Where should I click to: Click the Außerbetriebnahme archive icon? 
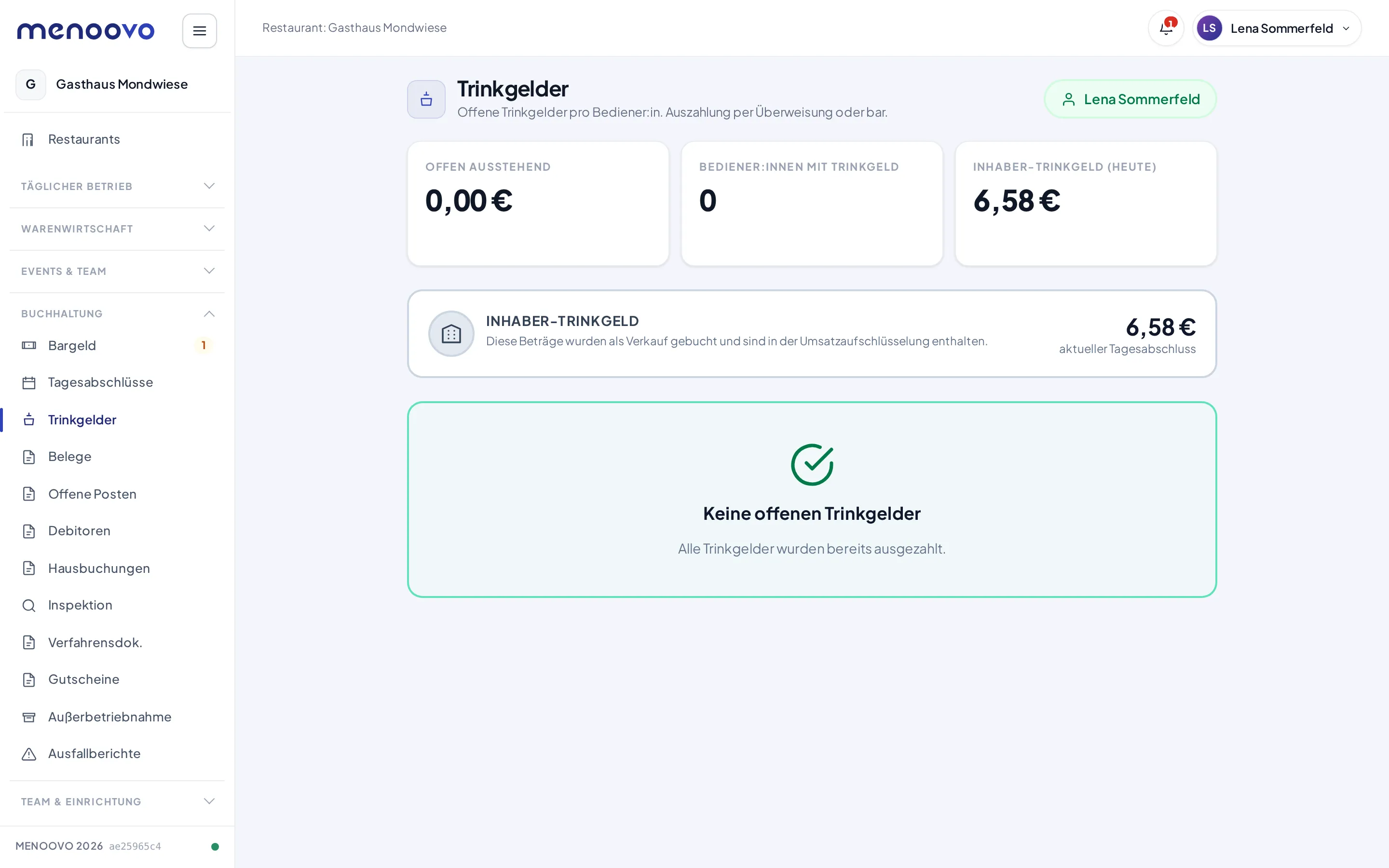29,717
